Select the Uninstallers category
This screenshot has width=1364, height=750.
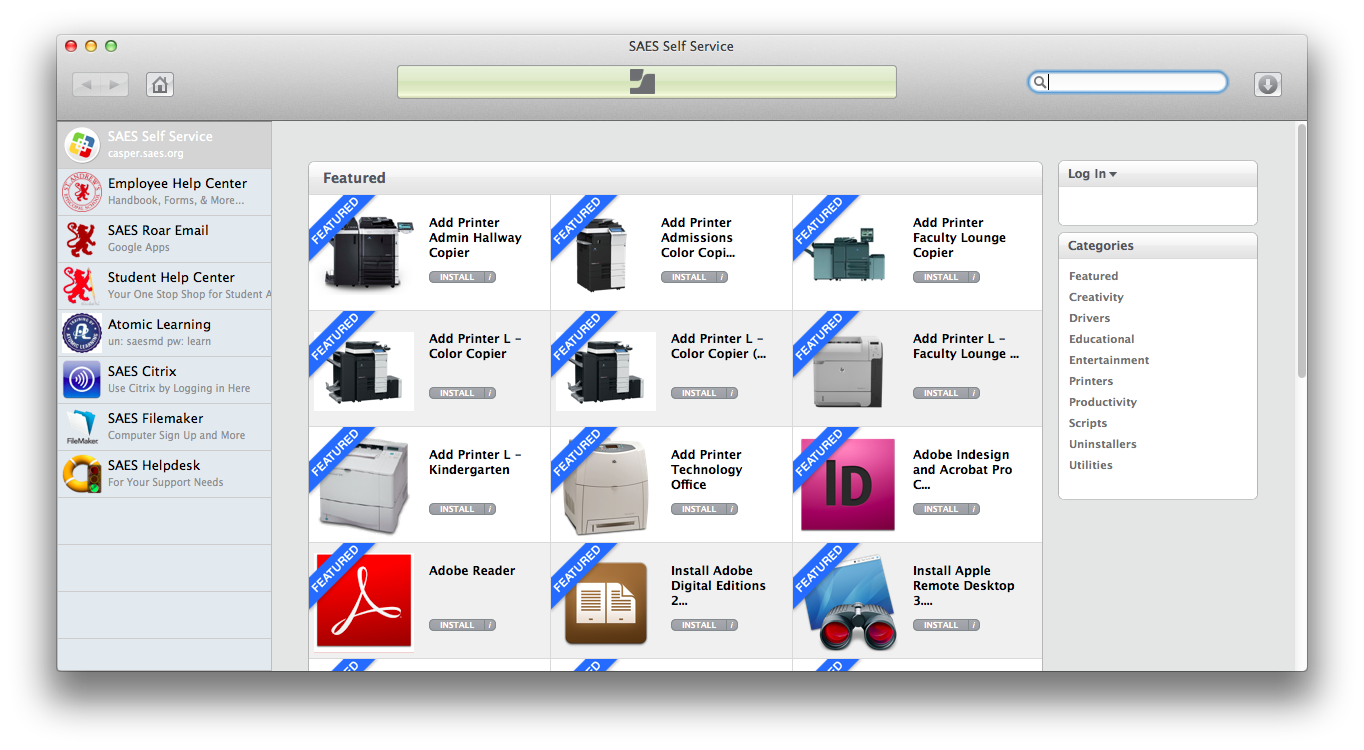coord(1103,444)
